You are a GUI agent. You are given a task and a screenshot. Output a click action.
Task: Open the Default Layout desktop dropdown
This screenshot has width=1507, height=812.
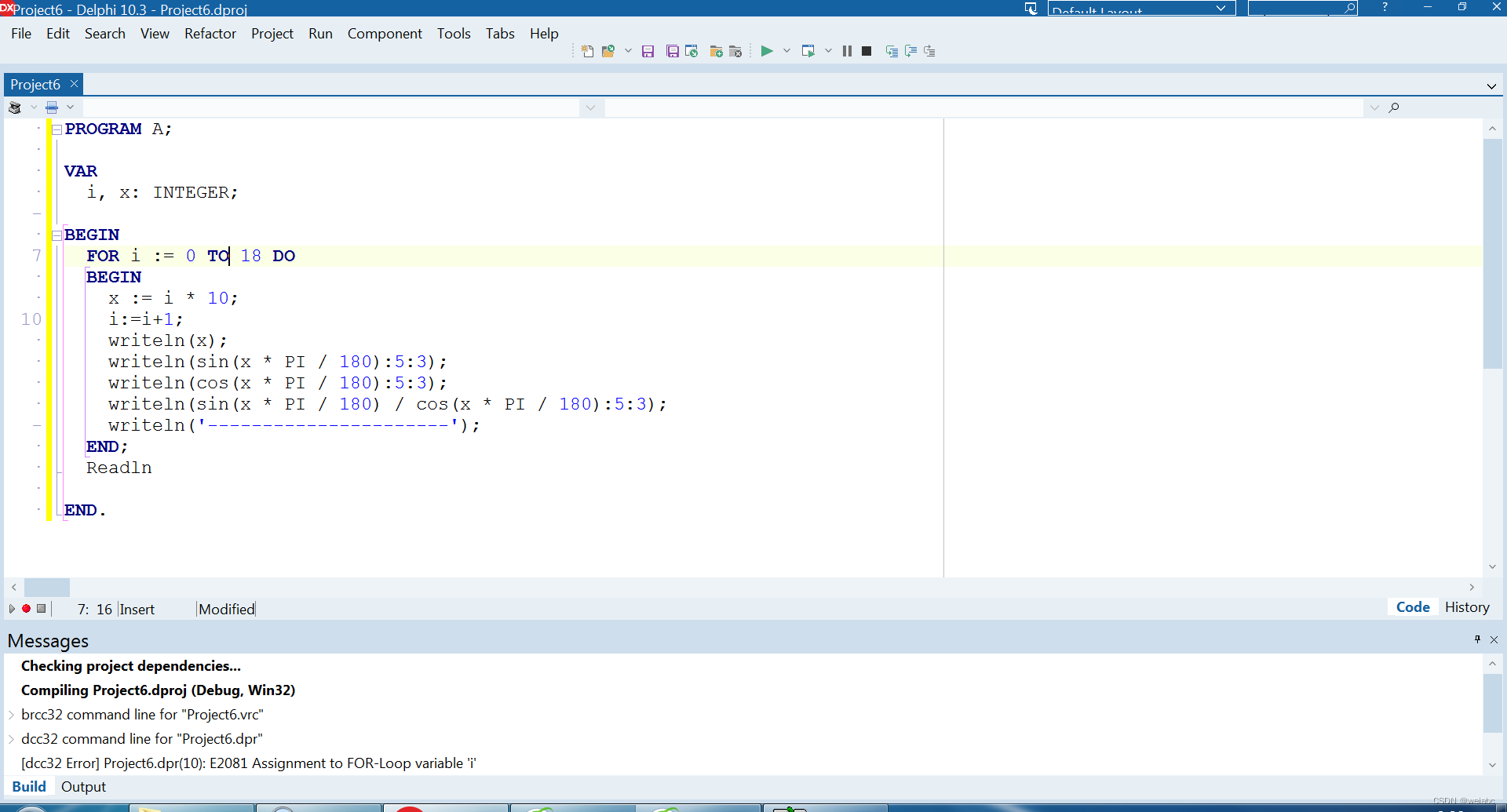point(1221,8)
